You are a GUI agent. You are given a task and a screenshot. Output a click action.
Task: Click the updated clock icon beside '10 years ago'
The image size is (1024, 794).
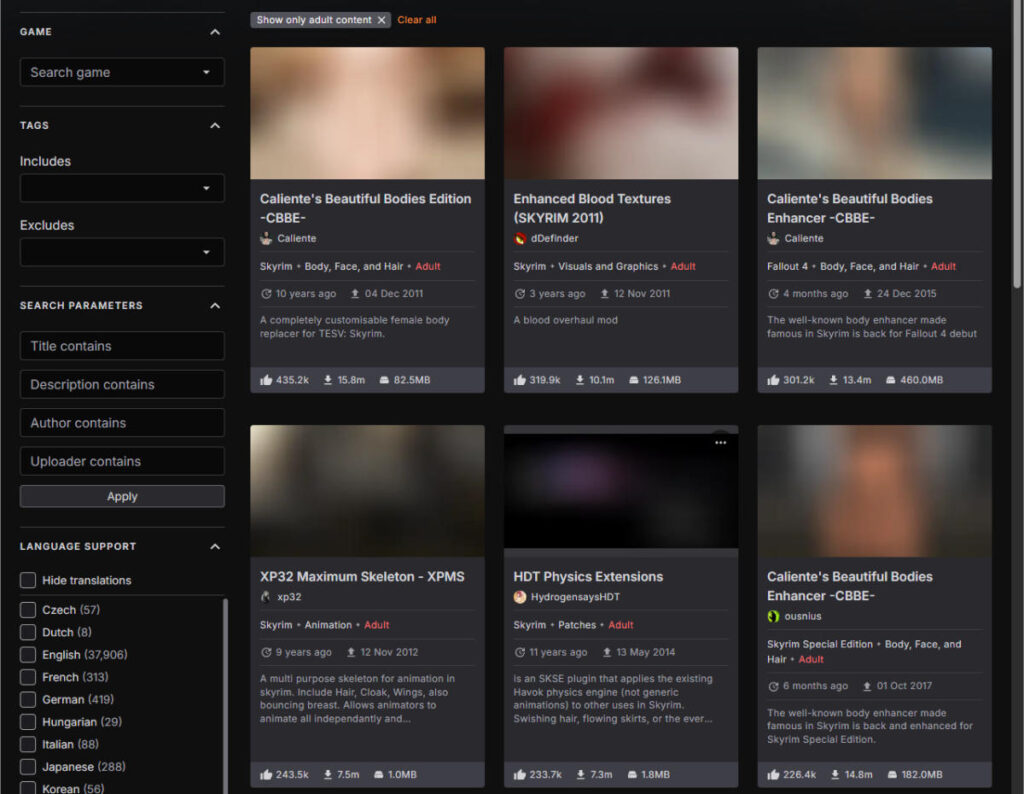[266, 294]
